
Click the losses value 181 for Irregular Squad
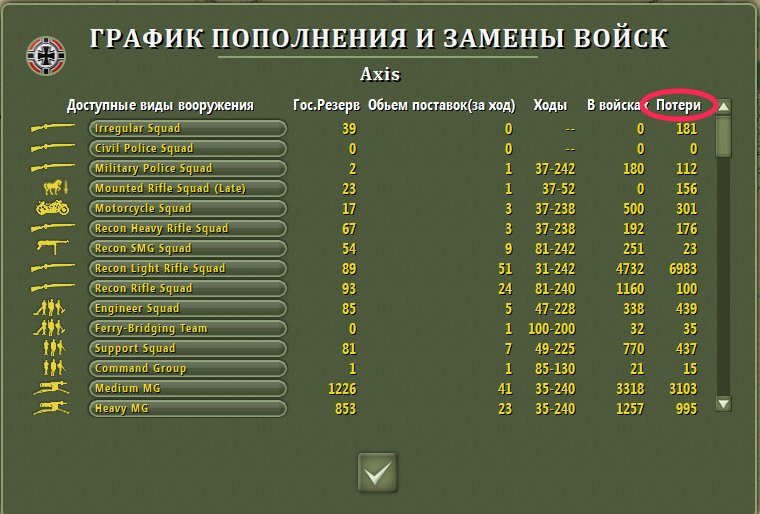687,129
